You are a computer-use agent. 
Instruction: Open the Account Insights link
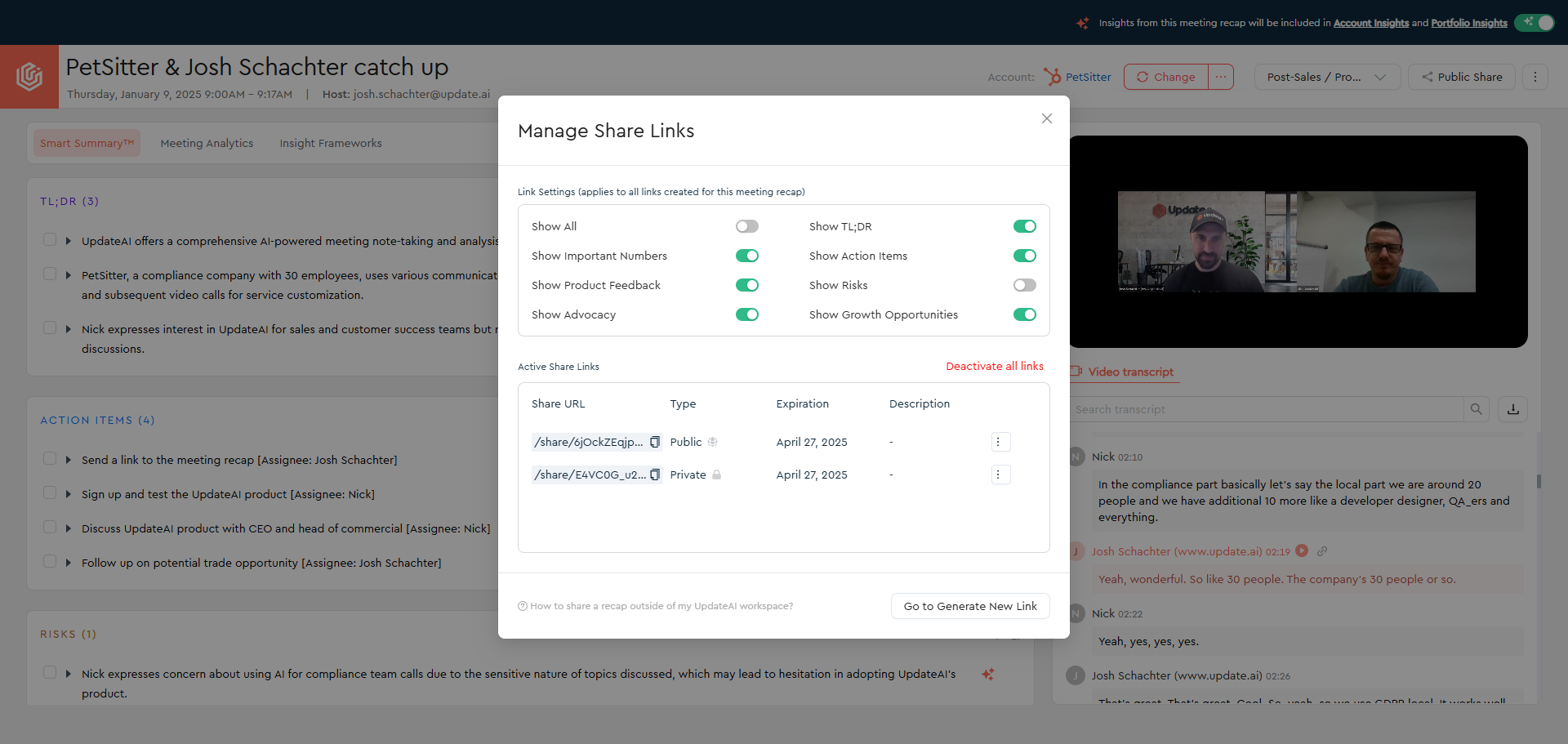pyautogui.click(x=1371, y=23)
